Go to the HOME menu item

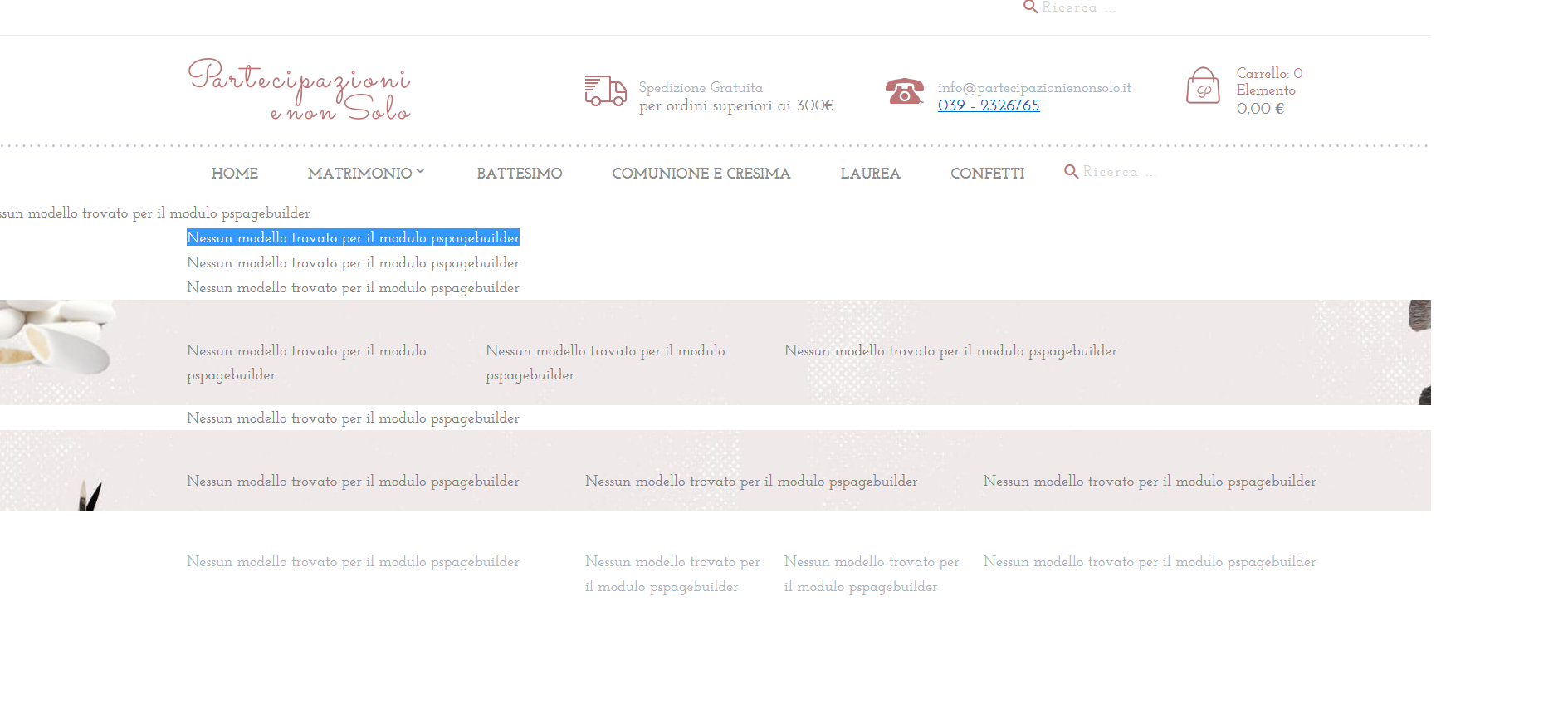coord(235,174)
